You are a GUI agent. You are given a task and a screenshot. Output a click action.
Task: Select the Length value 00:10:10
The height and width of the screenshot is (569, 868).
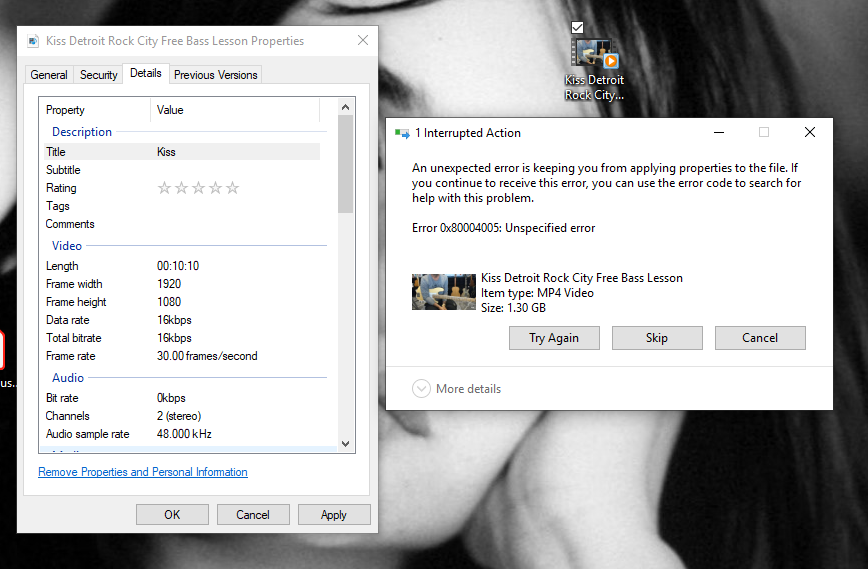pyautogui.click(x=178, y=266)
